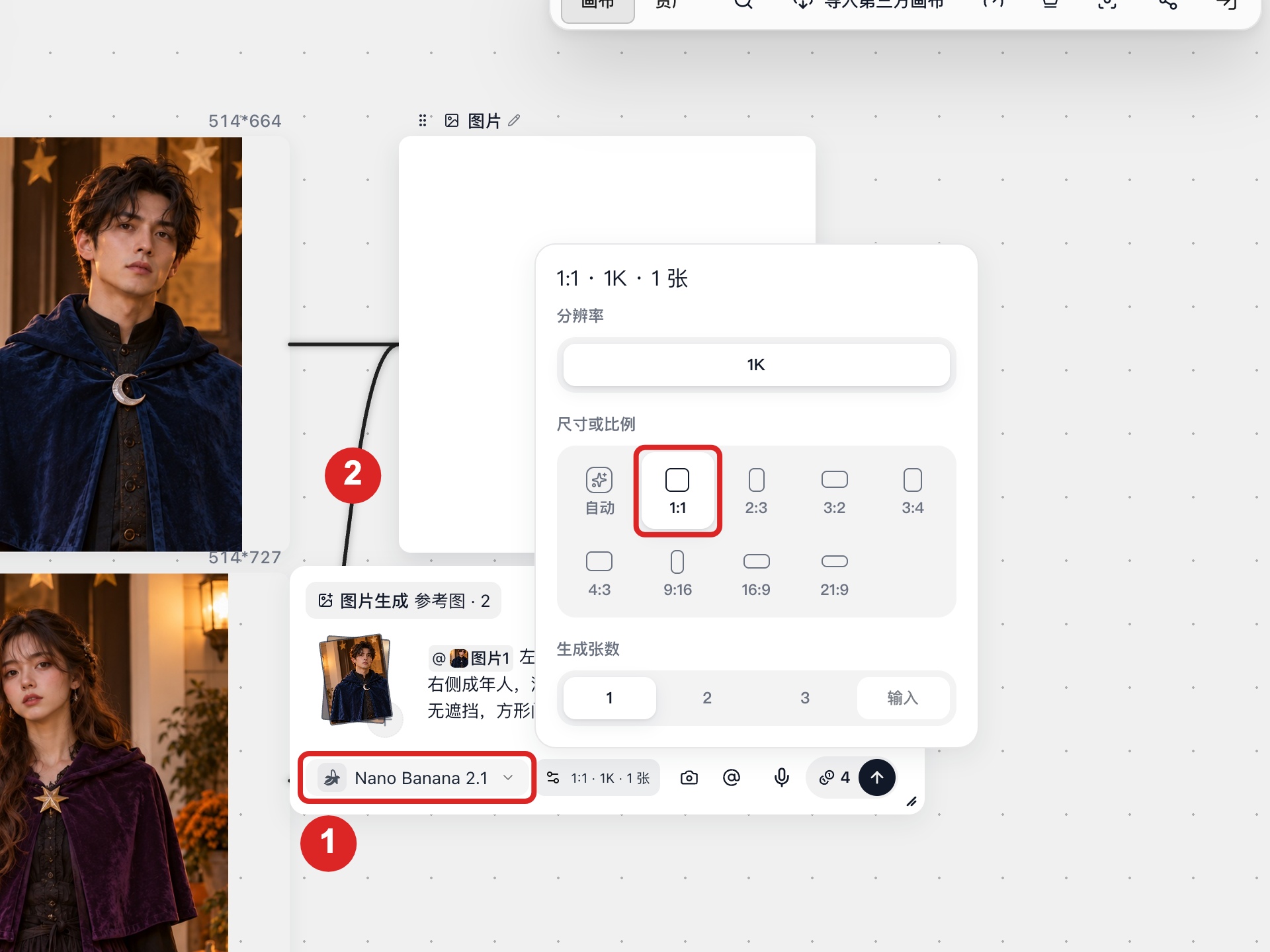
Task: Choose the 3:4 aspect ratio
Action: pyautogui.click(x=912, y=491)
